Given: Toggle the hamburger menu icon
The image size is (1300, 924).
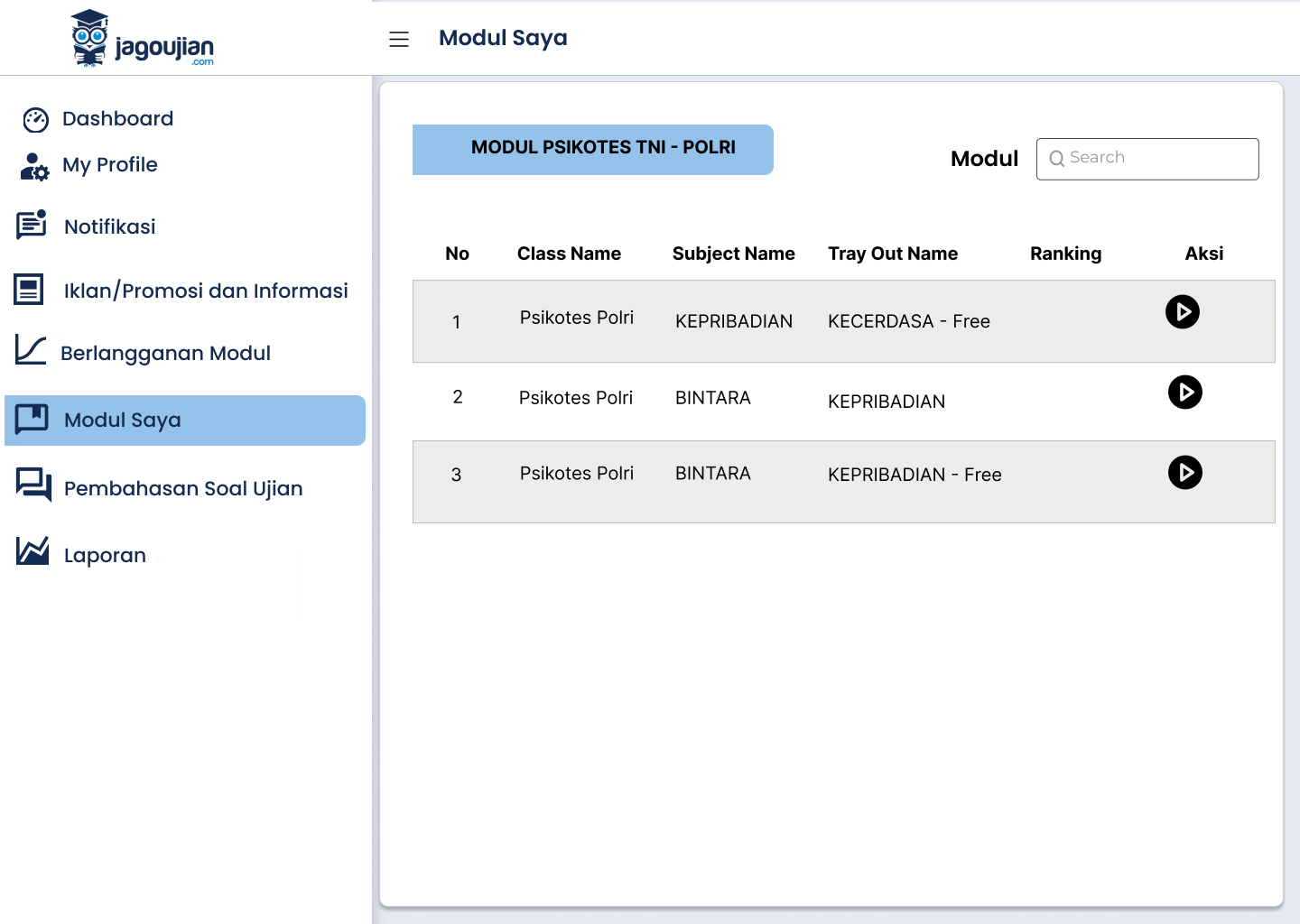Looking at the screenshot, I should 399,39.
